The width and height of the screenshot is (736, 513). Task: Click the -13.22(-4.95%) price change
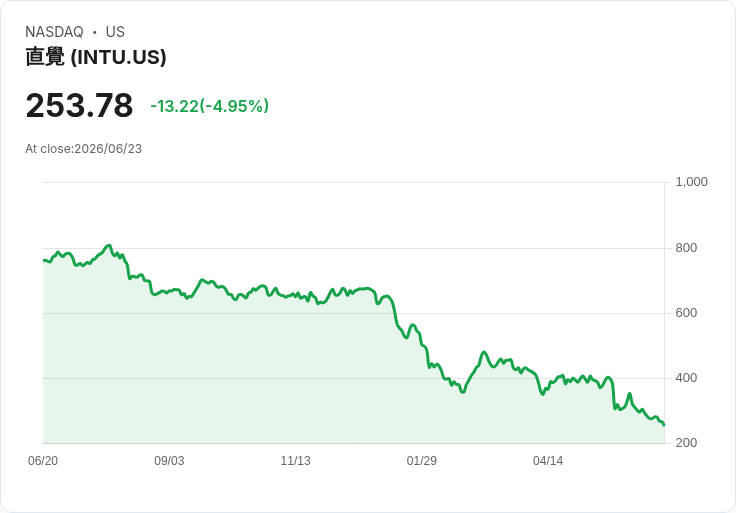tap(209, 106)
